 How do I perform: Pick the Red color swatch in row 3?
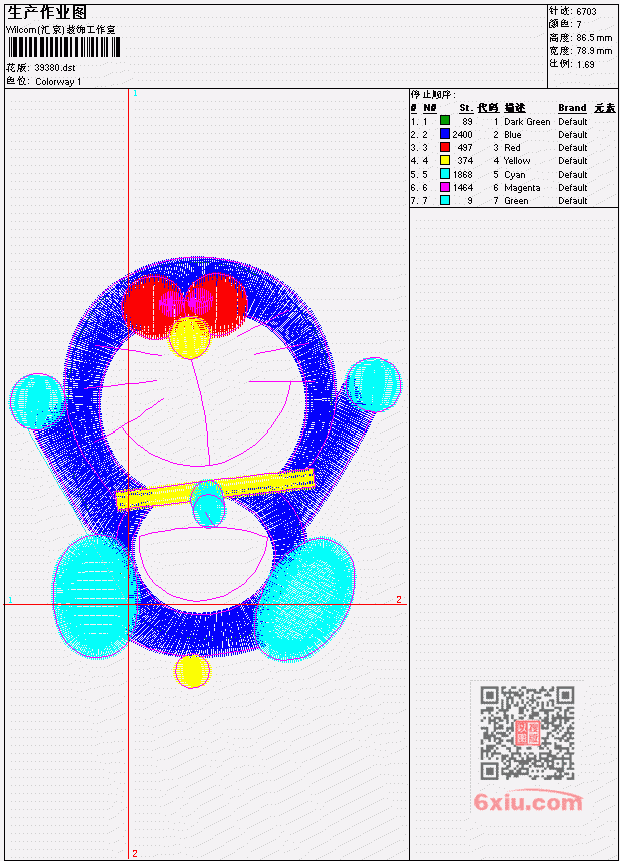445,147
